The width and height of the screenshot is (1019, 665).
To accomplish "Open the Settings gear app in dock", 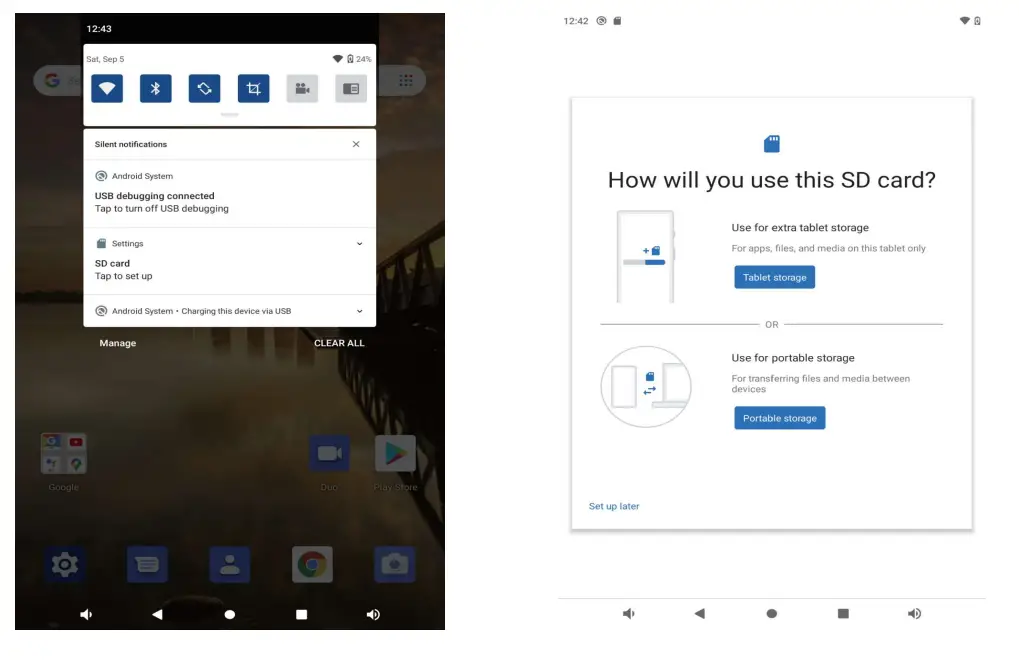I will (x=64, y=564).
